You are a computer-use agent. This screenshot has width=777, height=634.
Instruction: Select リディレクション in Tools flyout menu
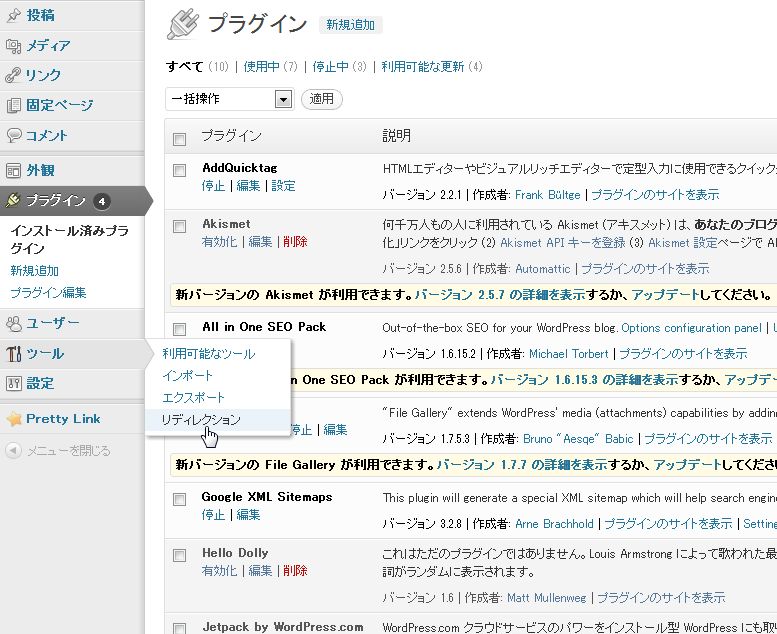tap(201, 420)
